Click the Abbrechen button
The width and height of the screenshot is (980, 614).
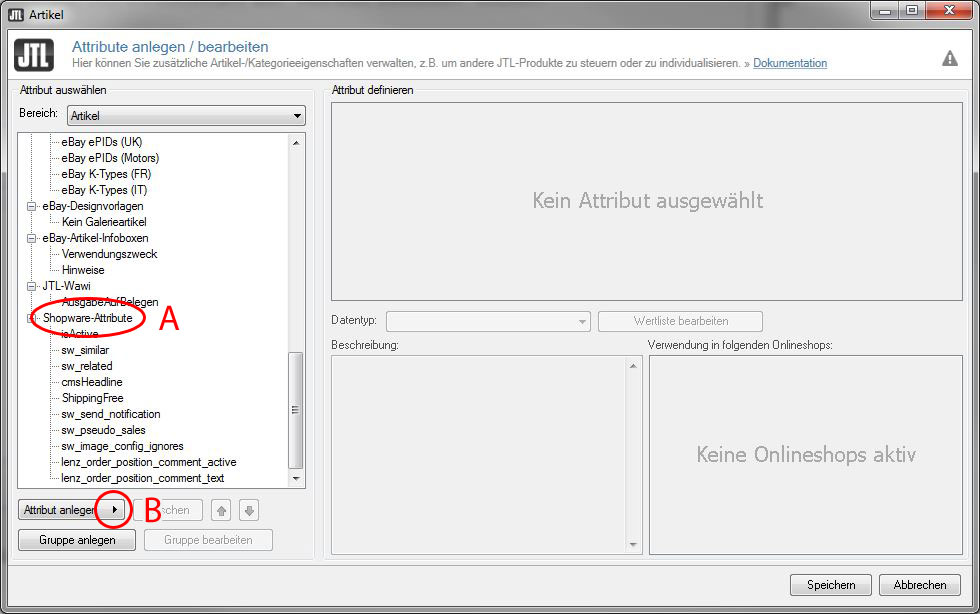click(920, 585)
